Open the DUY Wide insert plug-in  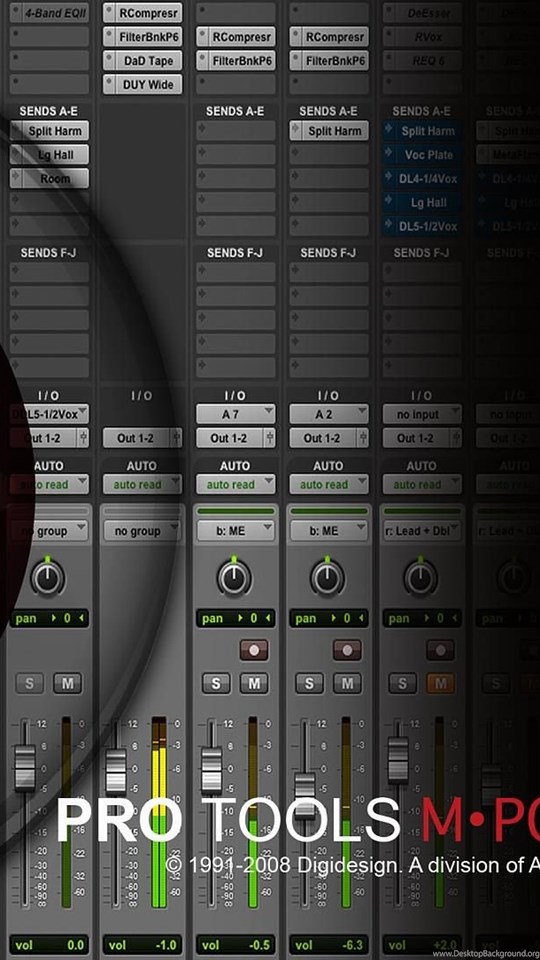[x=149, y=84]
